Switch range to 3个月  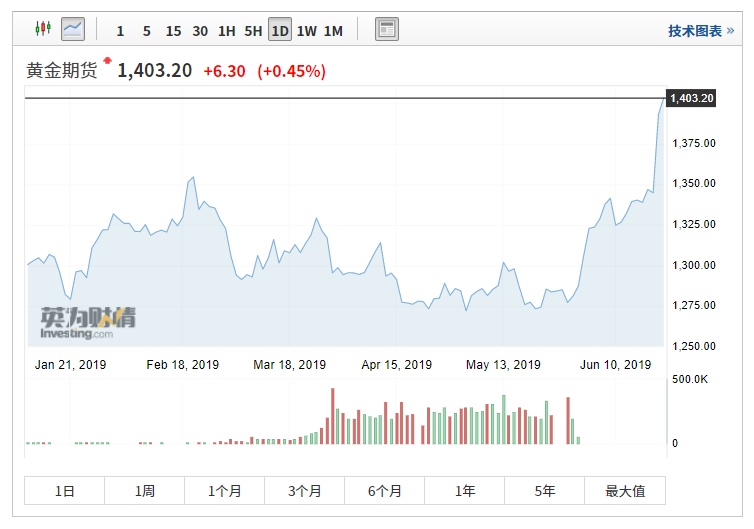tap(305, 491)
